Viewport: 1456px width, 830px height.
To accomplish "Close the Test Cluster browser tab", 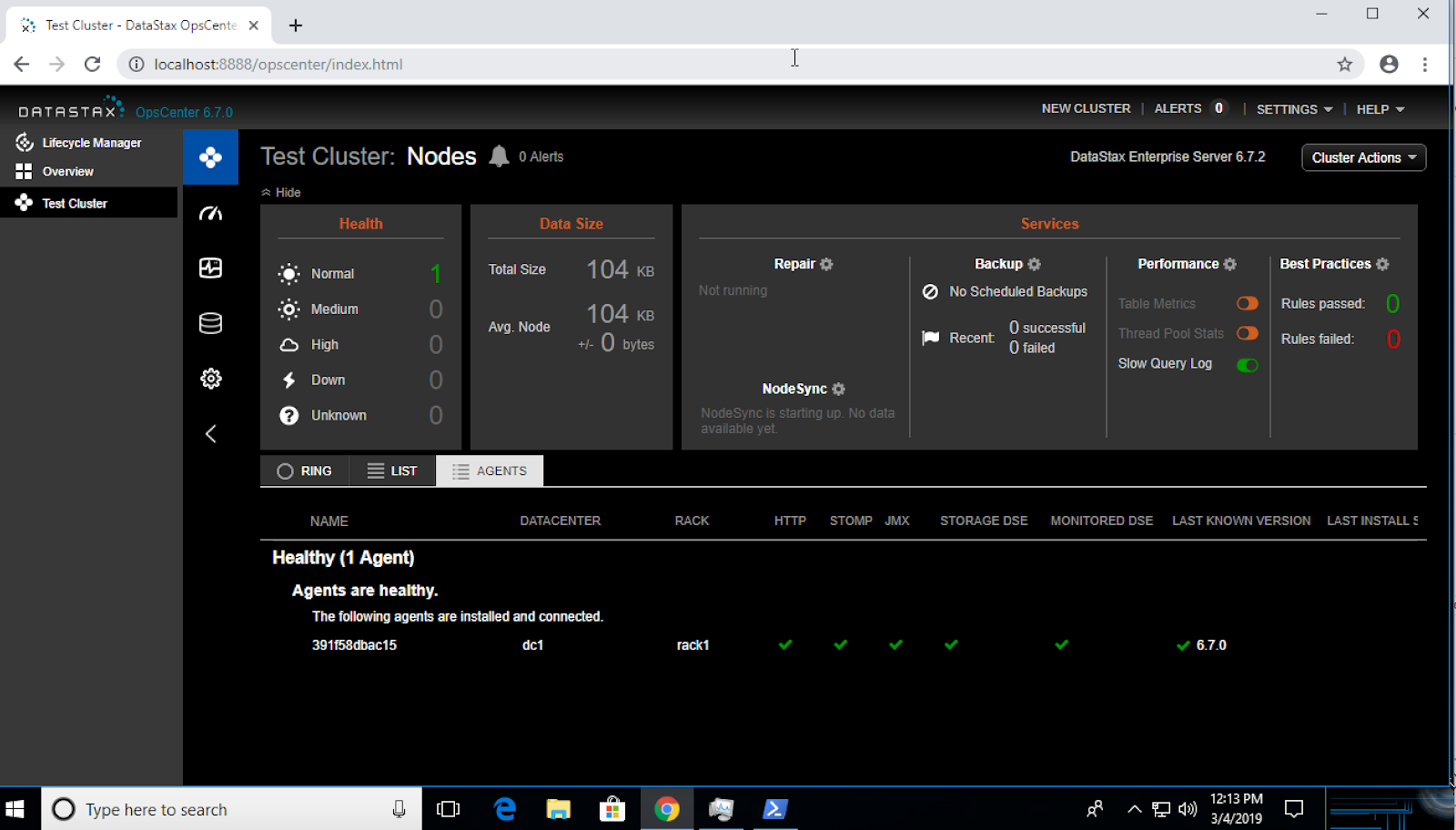I will point(254,25).
